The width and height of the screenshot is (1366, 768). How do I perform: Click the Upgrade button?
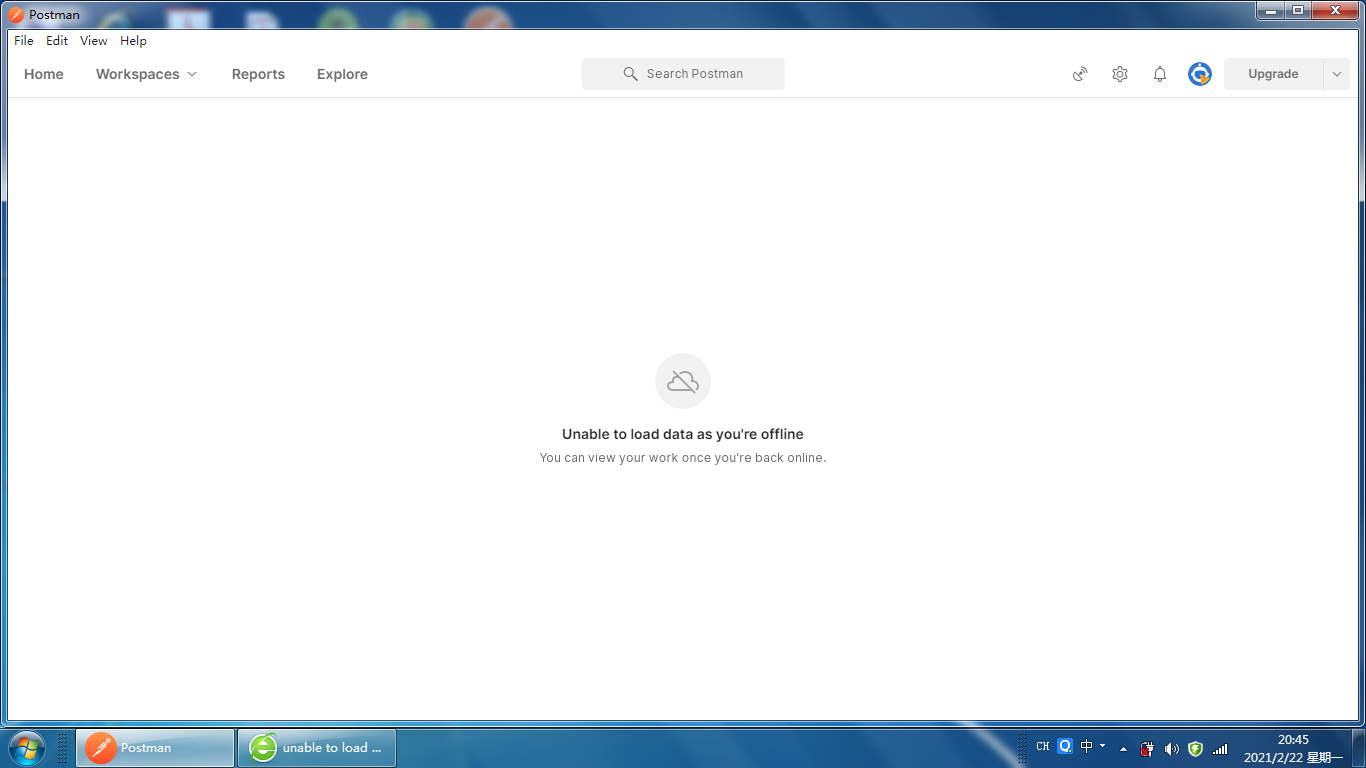click(1272, 73)
